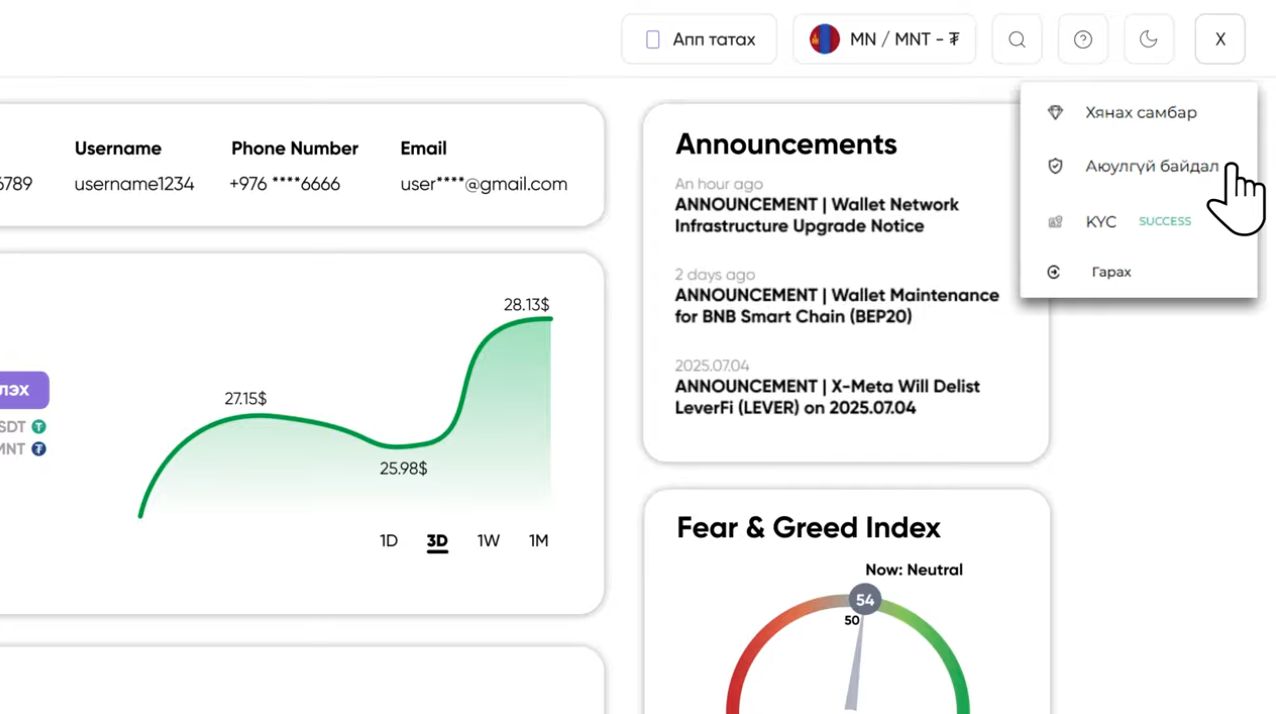Click the diamond dashboard icon
Screen dimensions: 1276x714
[x=1055, y=112]
